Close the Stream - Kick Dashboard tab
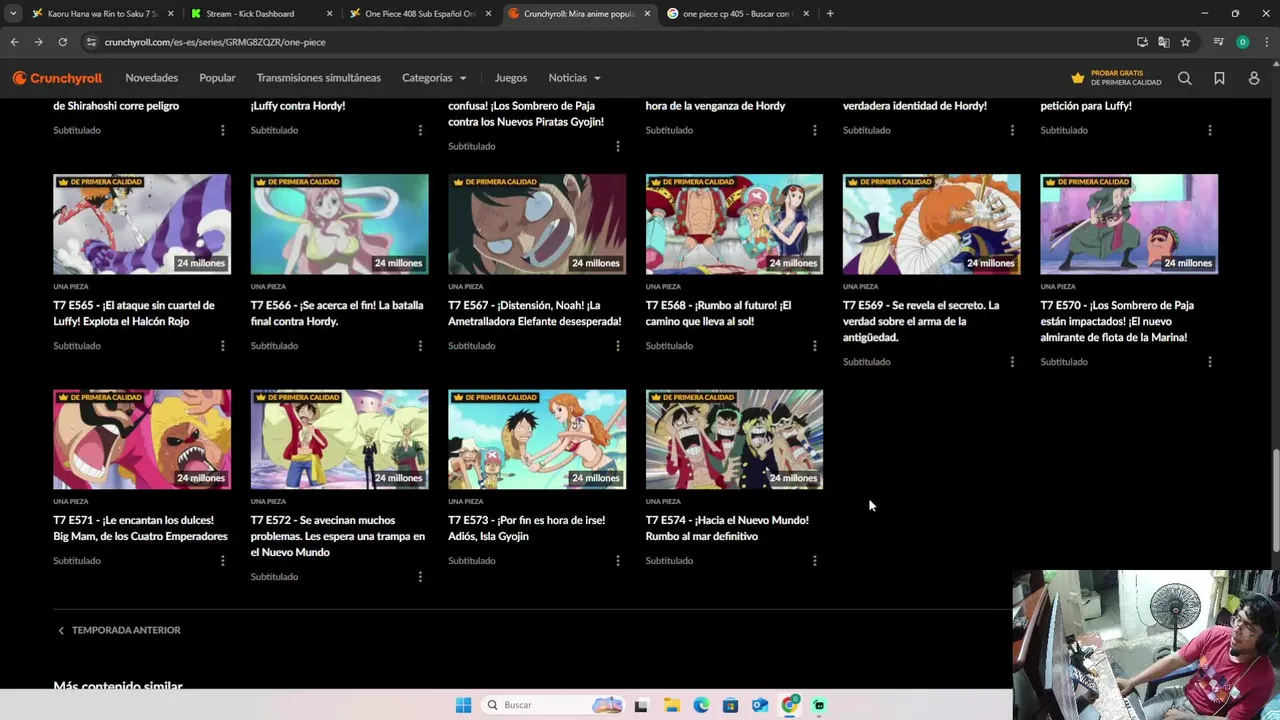The image size is (1280, 720). point(329,14)
